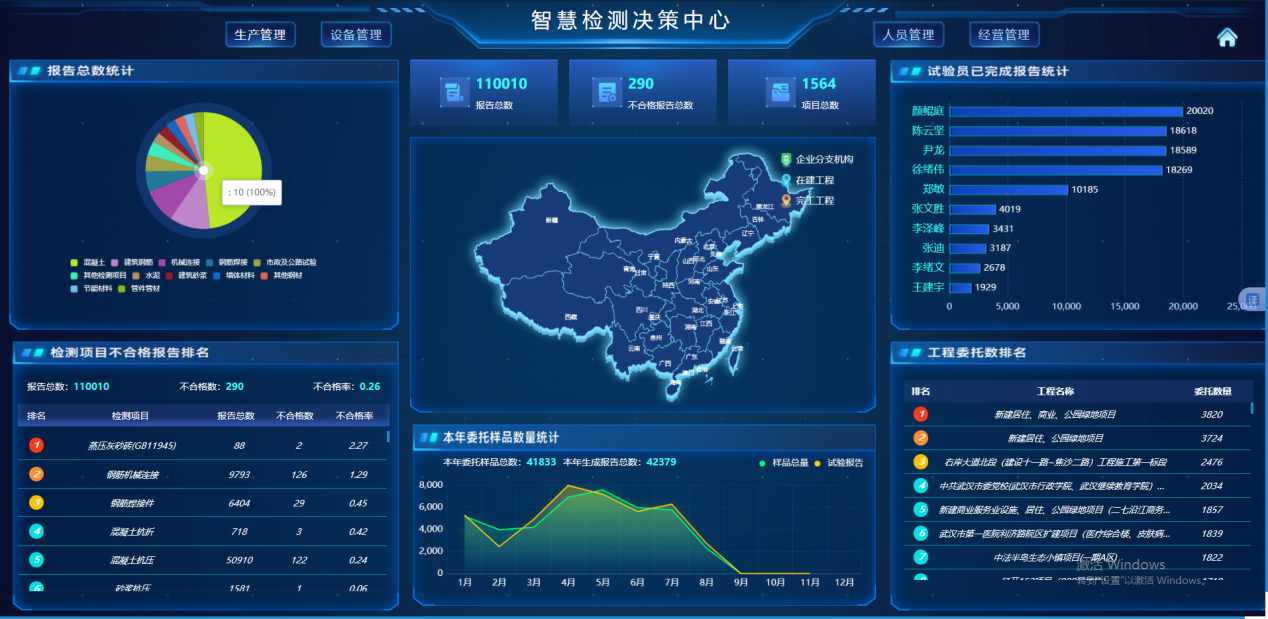
Task: Go to 人员管理 section
Action: pyautogui.click(x=908, y=35)
